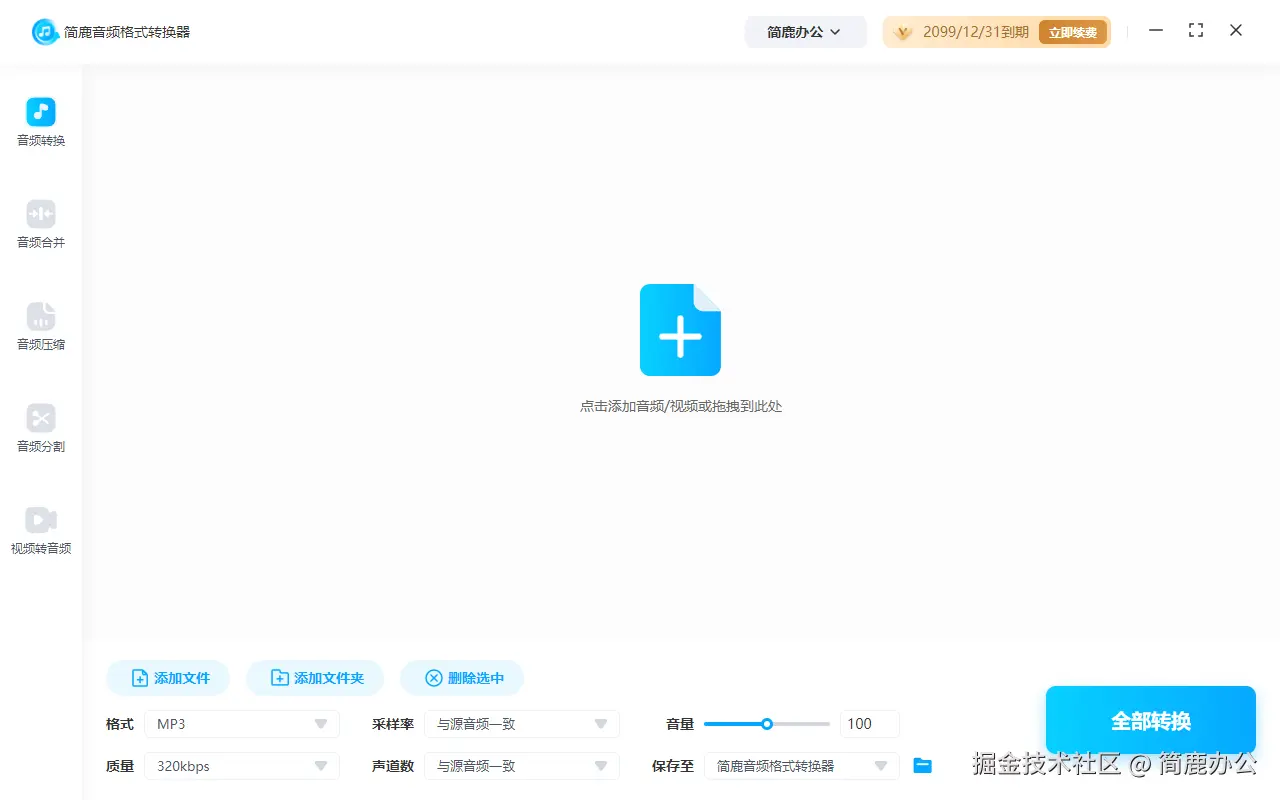The width and height of the screenshot is (1280, 800).
Task: Open the 音频合并 merge tool
Action: (x=40, y=222)
